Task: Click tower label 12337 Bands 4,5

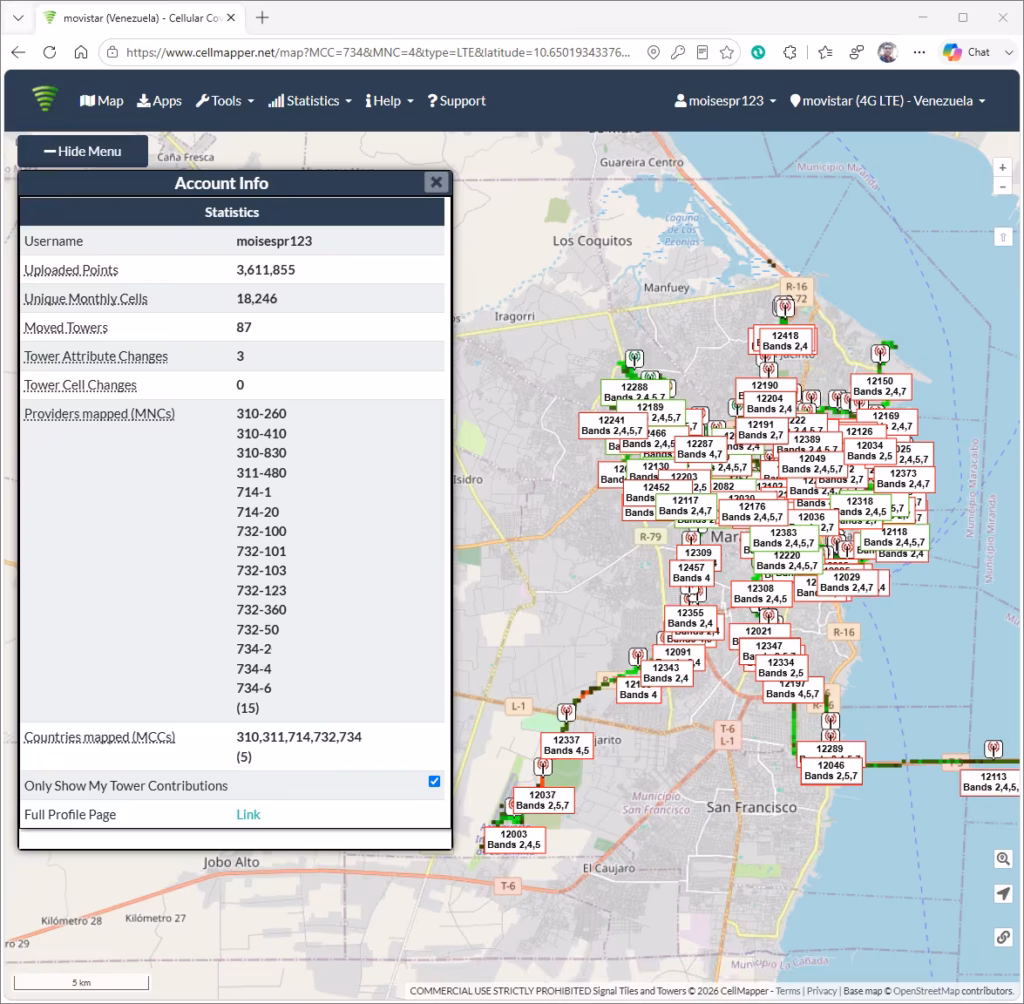Action: 566,745
